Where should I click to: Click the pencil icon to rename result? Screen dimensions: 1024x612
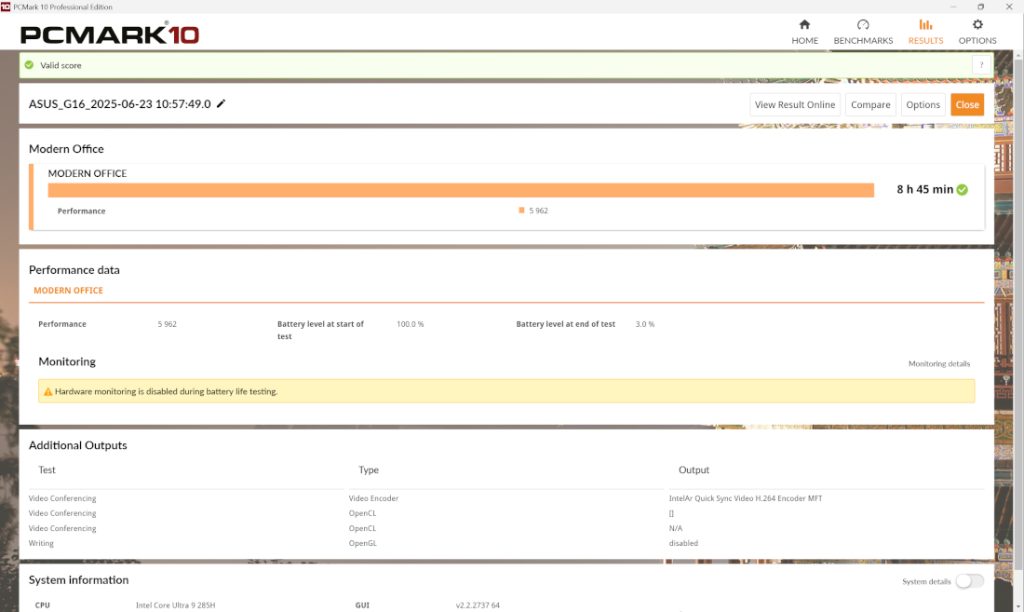pos(221,104)
